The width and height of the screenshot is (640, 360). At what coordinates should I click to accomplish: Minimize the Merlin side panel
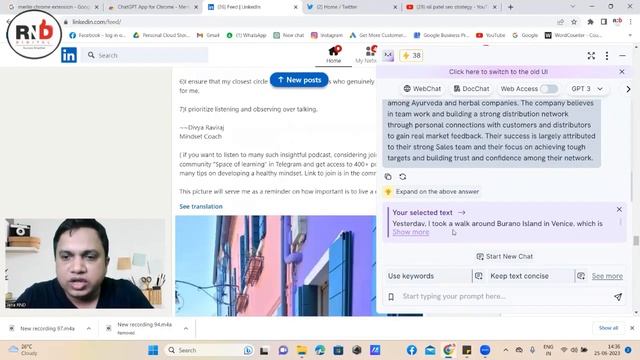pos(622,56)
